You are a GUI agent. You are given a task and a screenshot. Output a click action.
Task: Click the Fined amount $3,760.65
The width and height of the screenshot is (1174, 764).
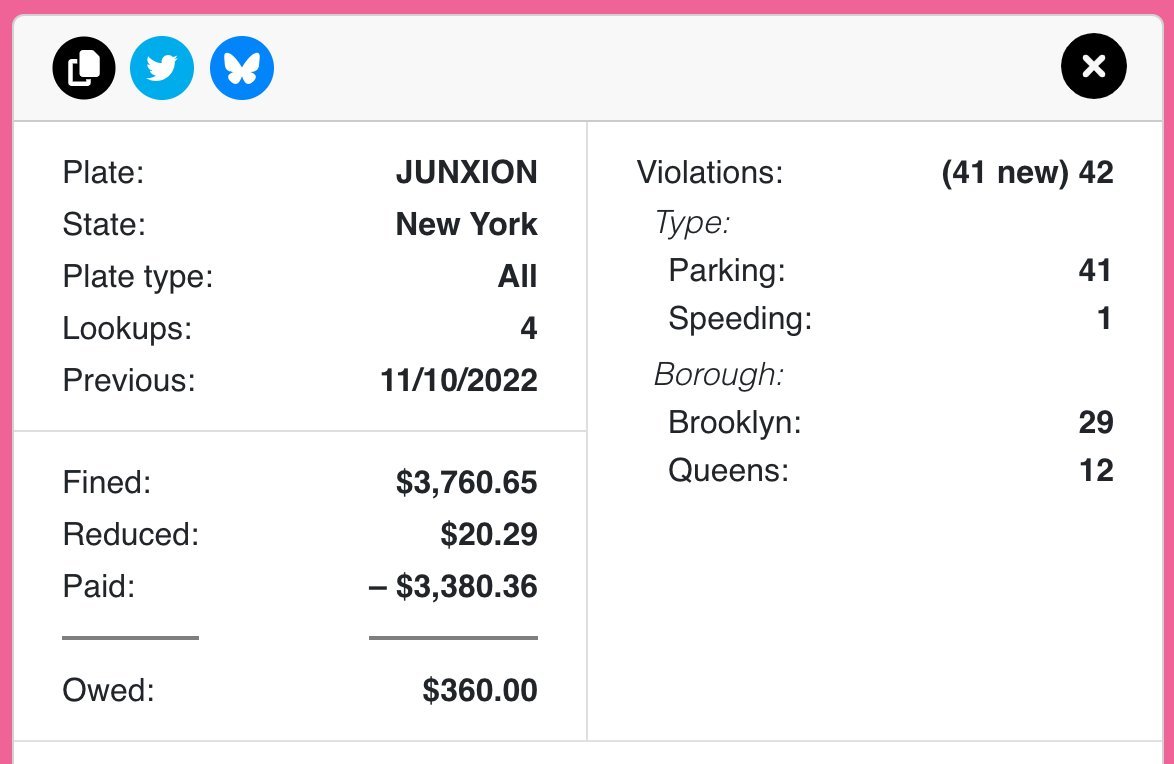pyautogui.click(x=466, y=482)
